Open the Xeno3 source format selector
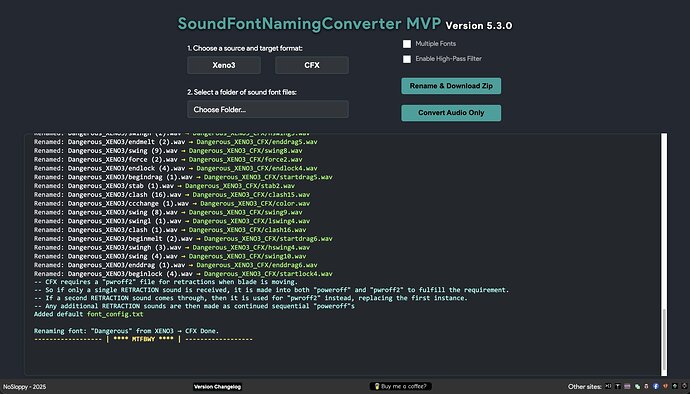 click(x=224, y=65)
